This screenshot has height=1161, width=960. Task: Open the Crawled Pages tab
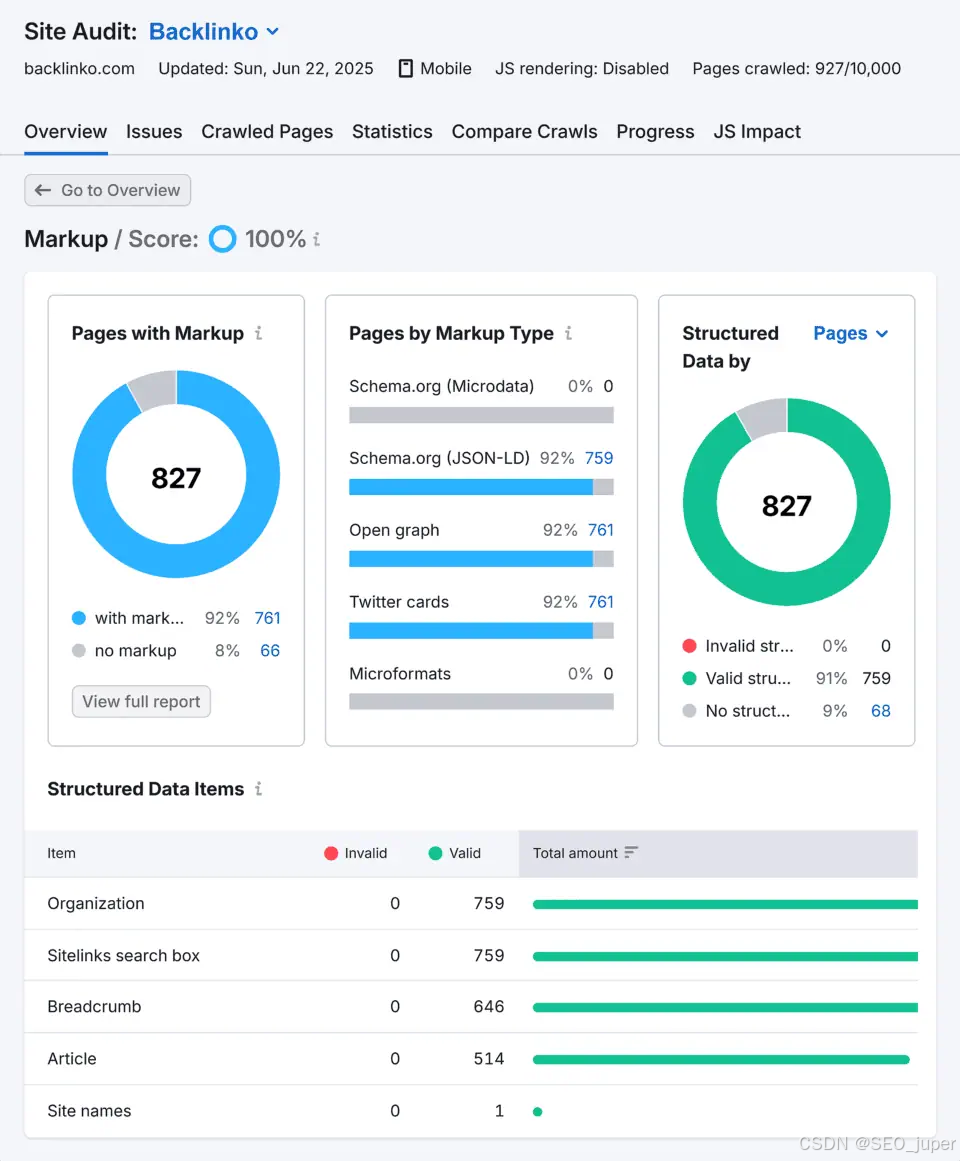[267, 132]
